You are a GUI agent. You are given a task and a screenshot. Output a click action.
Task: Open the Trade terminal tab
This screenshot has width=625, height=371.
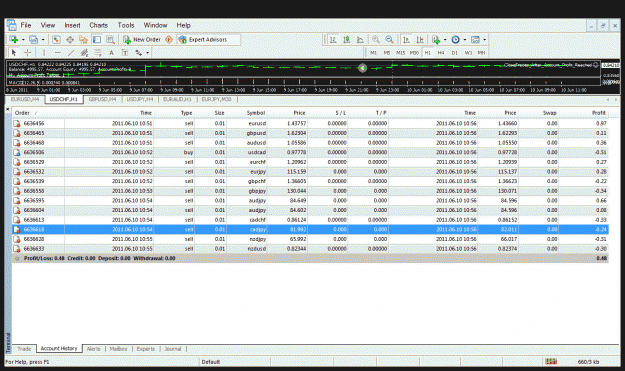(x=24, y=349)
